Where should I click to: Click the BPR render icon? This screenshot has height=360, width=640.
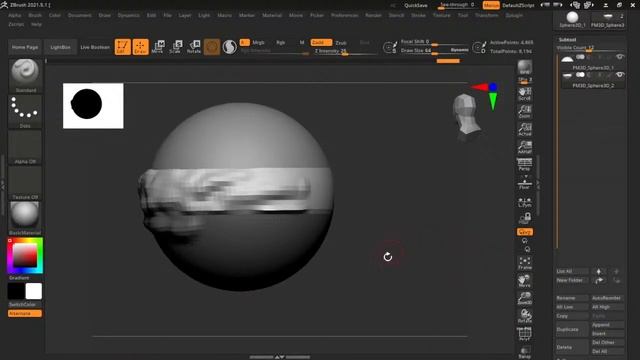click(524, 68)
